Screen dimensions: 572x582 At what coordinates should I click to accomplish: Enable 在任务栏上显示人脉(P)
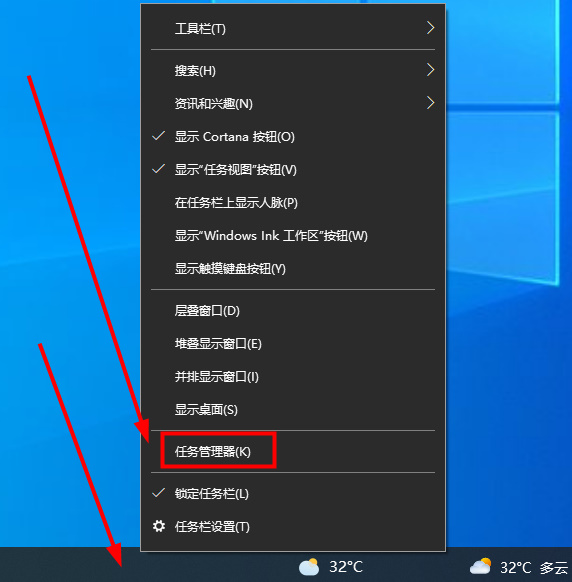(x=292, y=203)
